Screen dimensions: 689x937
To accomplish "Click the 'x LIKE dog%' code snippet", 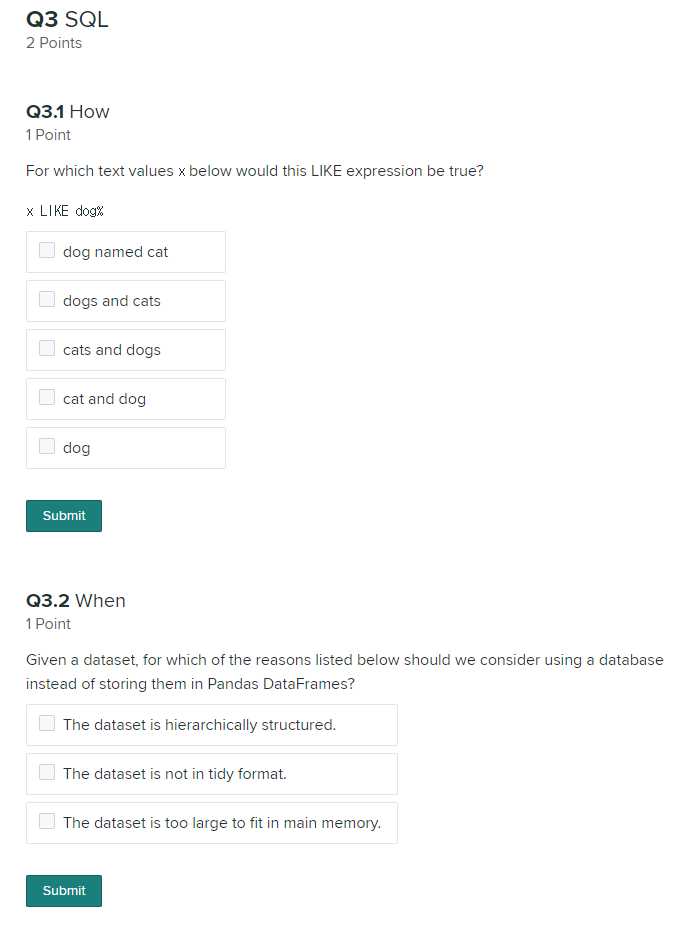I will (66, 211).
